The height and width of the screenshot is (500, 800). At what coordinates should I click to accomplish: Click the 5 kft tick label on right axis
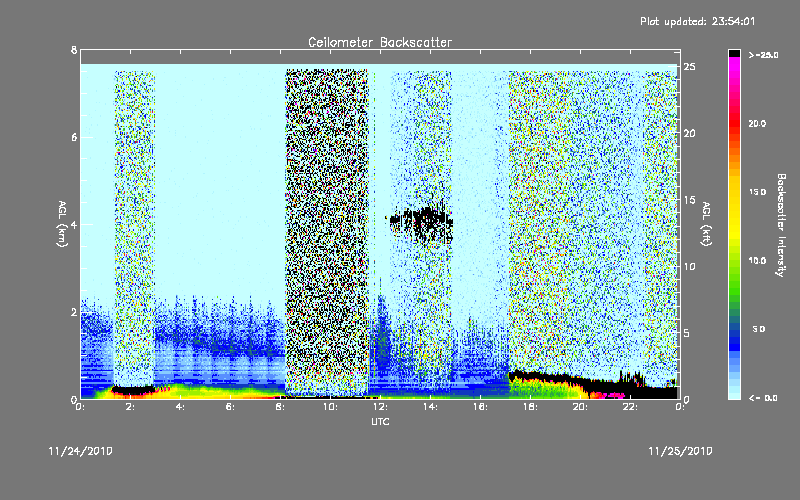click(x=687, y=333)
